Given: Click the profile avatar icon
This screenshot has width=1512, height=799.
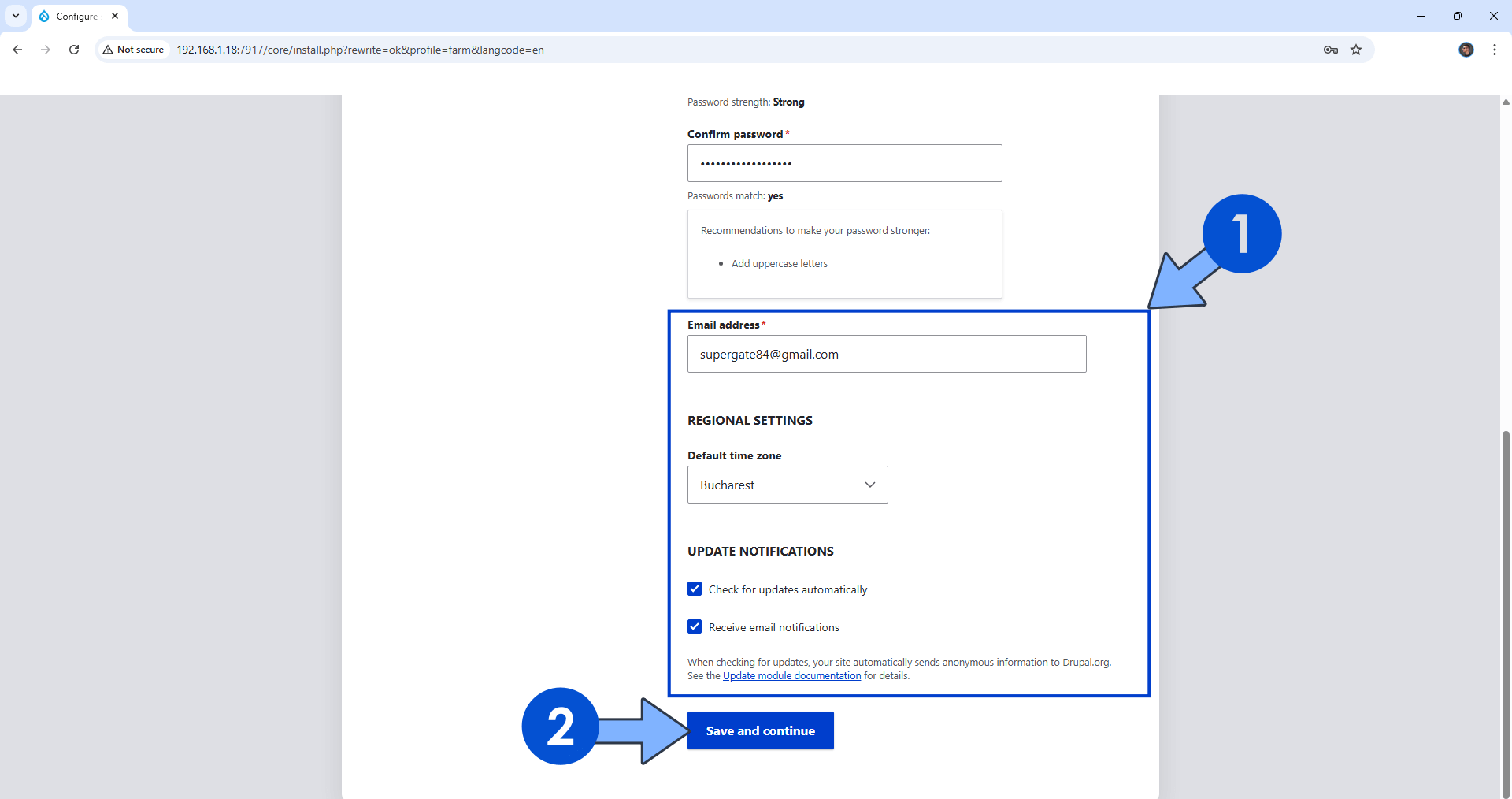Looking at the screenshot, I should [x=1466, y=49].
